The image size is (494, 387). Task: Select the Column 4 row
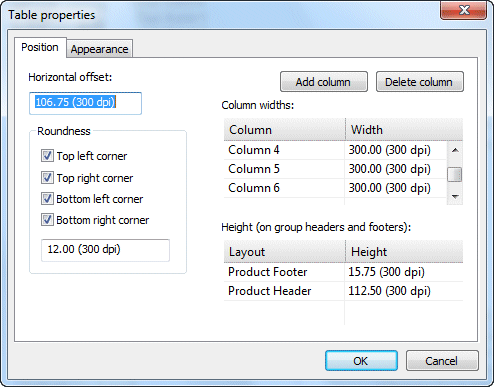pyautogui.click(x=335, y=150)
